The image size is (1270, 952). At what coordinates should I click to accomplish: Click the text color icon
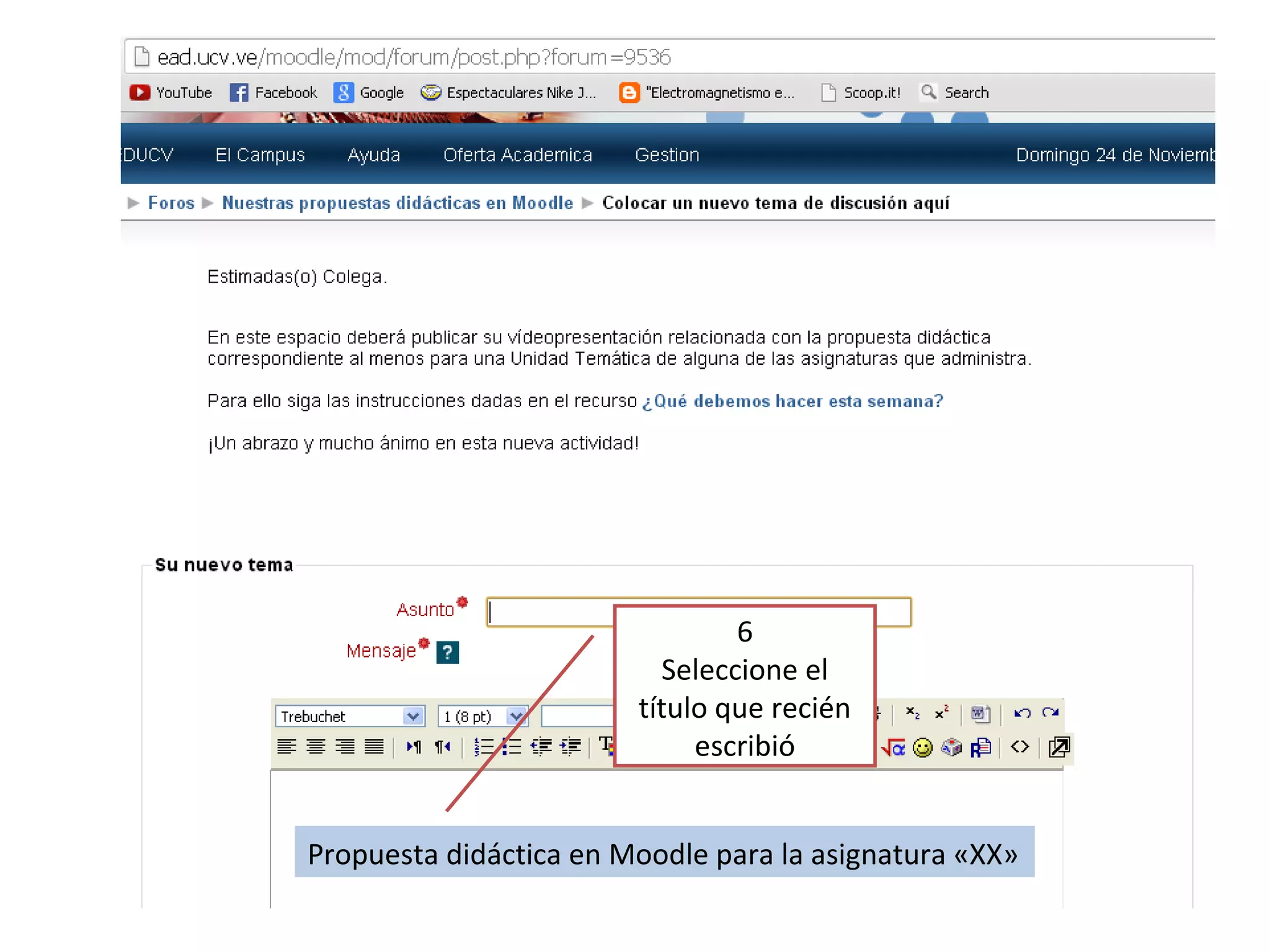point(606,746)
